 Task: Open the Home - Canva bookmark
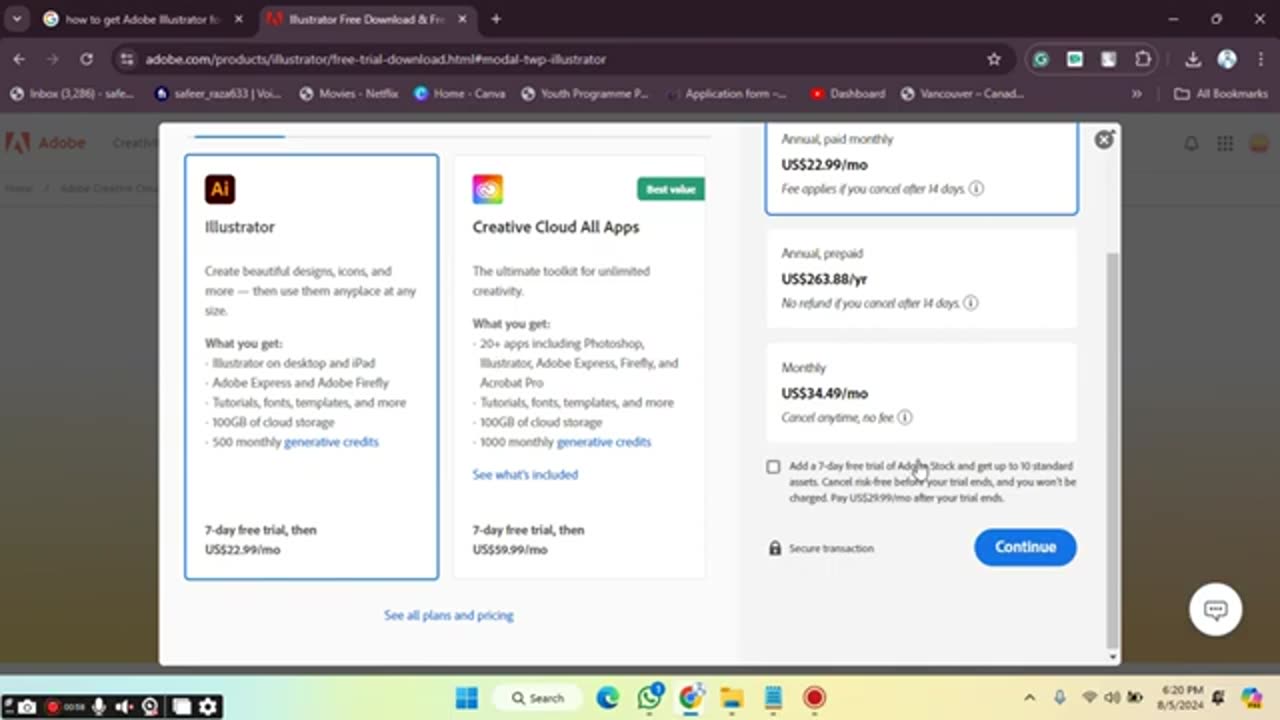(x=460, y=94)
